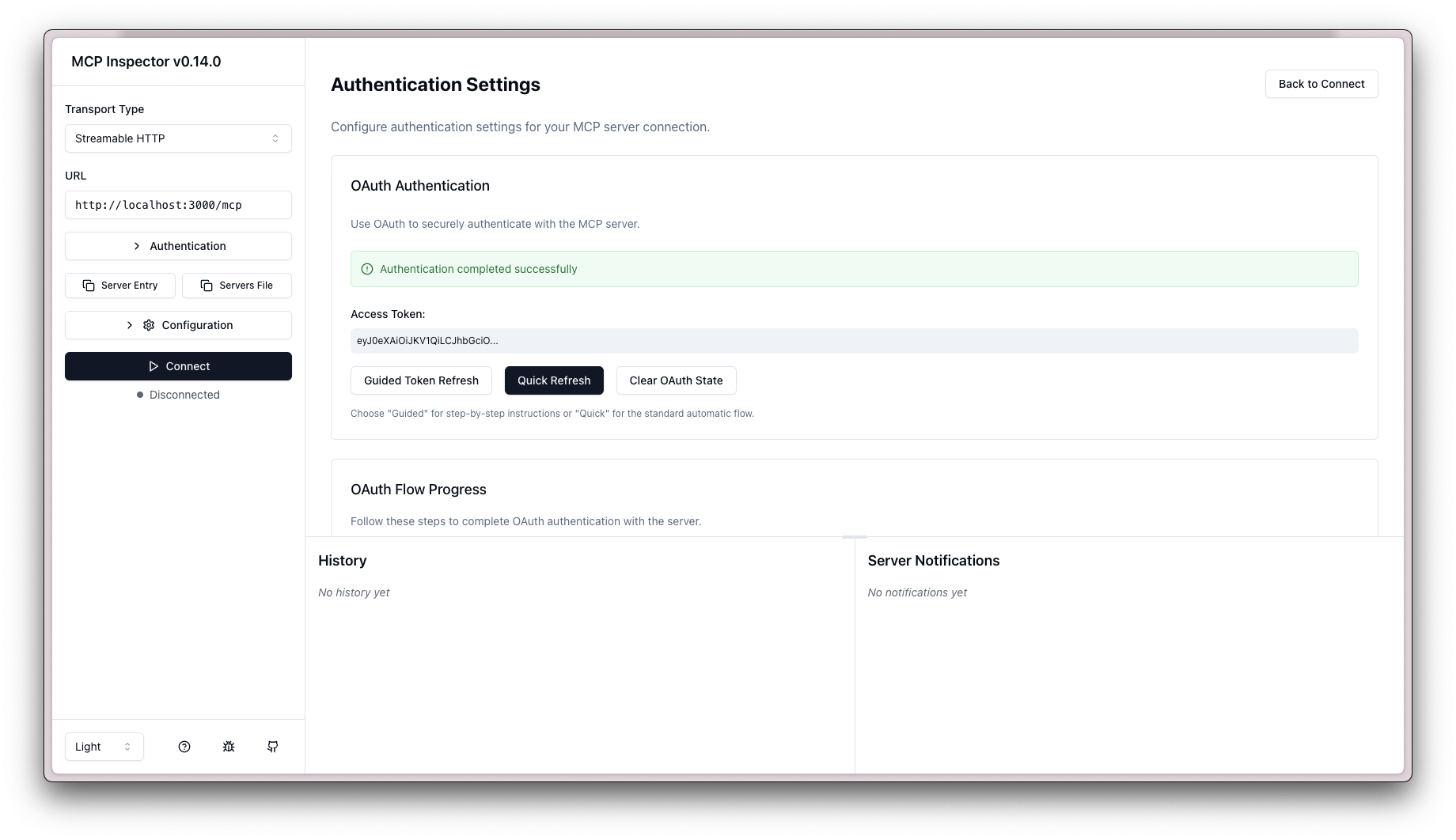Click the gear icon beside Configuration
Viewport: 1456px width, 840px height.
[x=149, y=325]
